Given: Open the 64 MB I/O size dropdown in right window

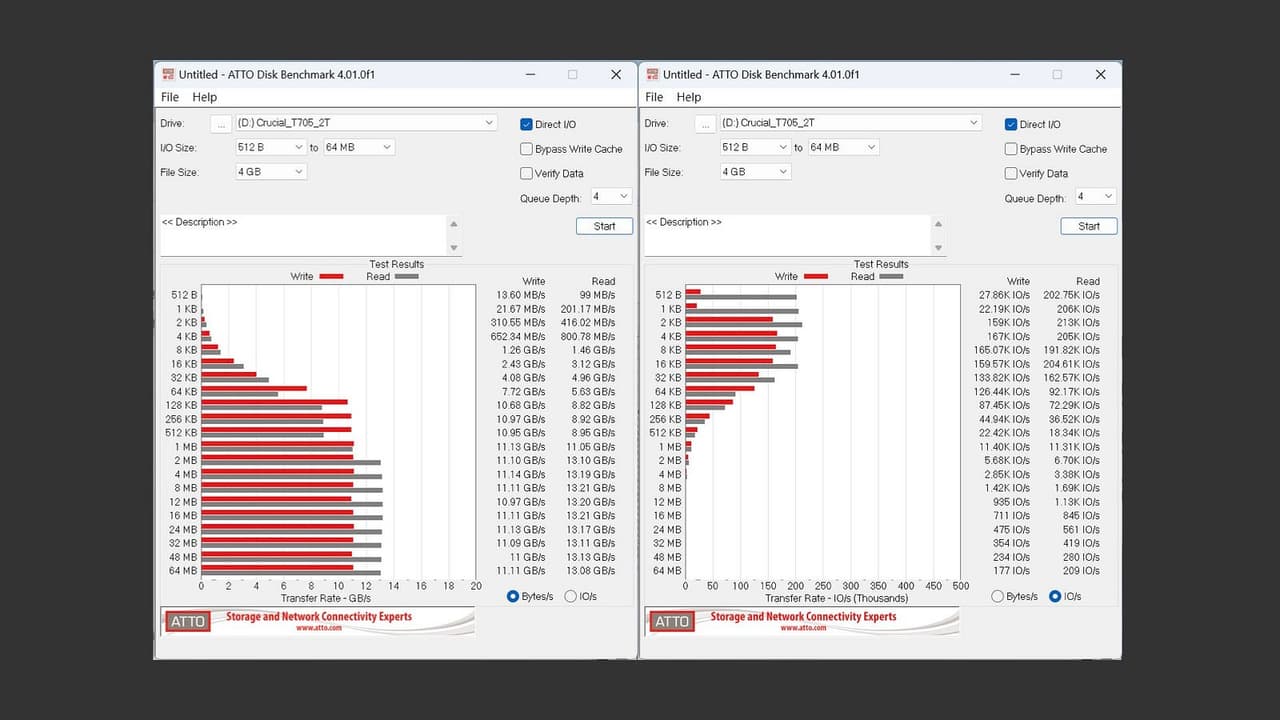Looking at the screenshot, I should pyautogui.click(x=843, y=147).
